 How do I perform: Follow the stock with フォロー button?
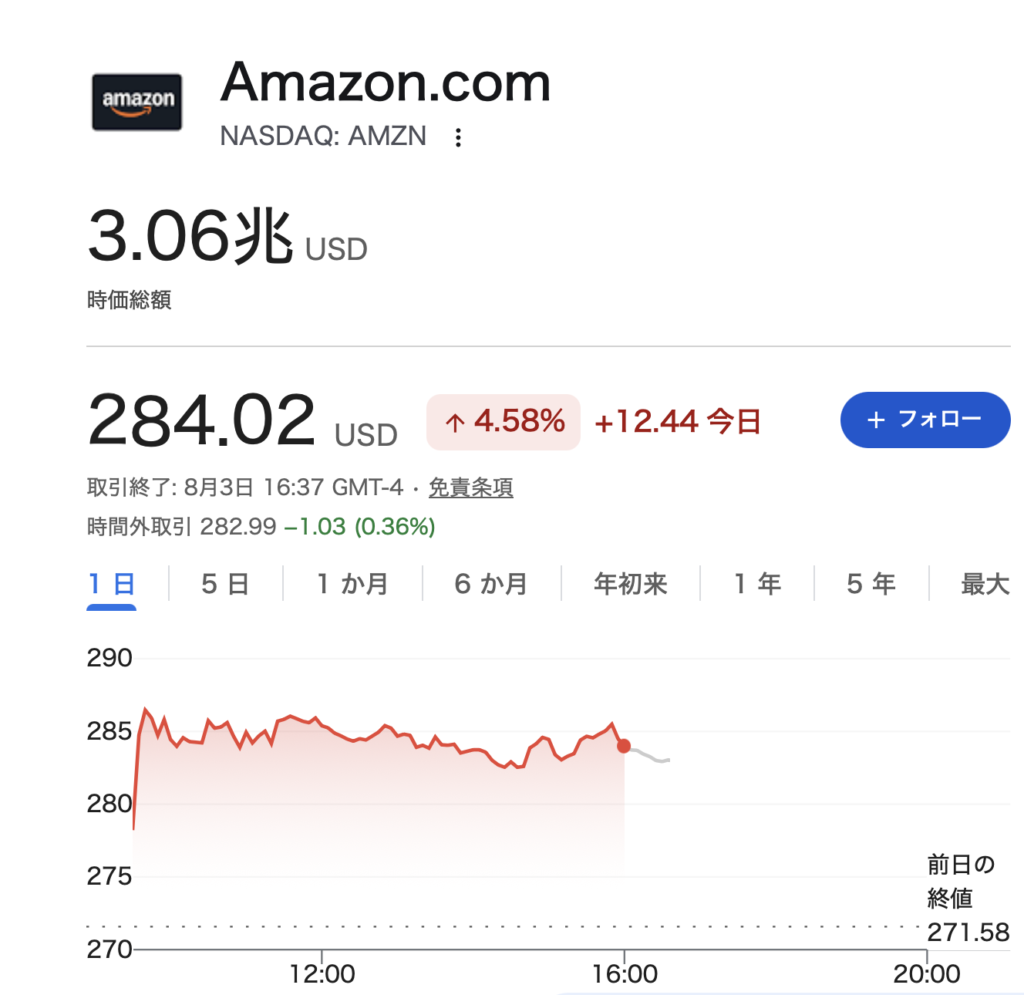pyautogui.click(x=925, y=420)
